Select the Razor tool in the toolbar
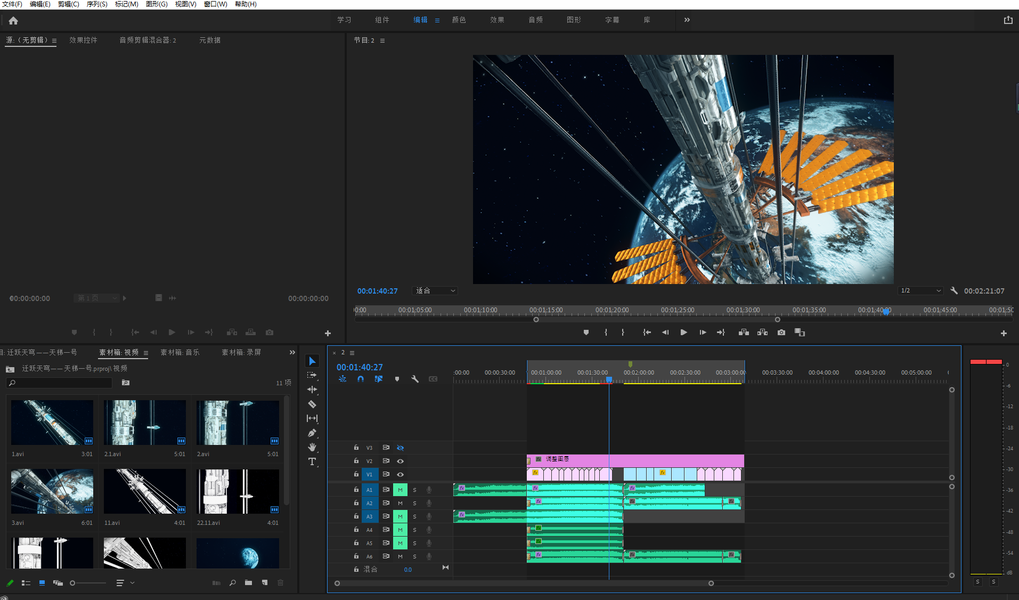 312,404
